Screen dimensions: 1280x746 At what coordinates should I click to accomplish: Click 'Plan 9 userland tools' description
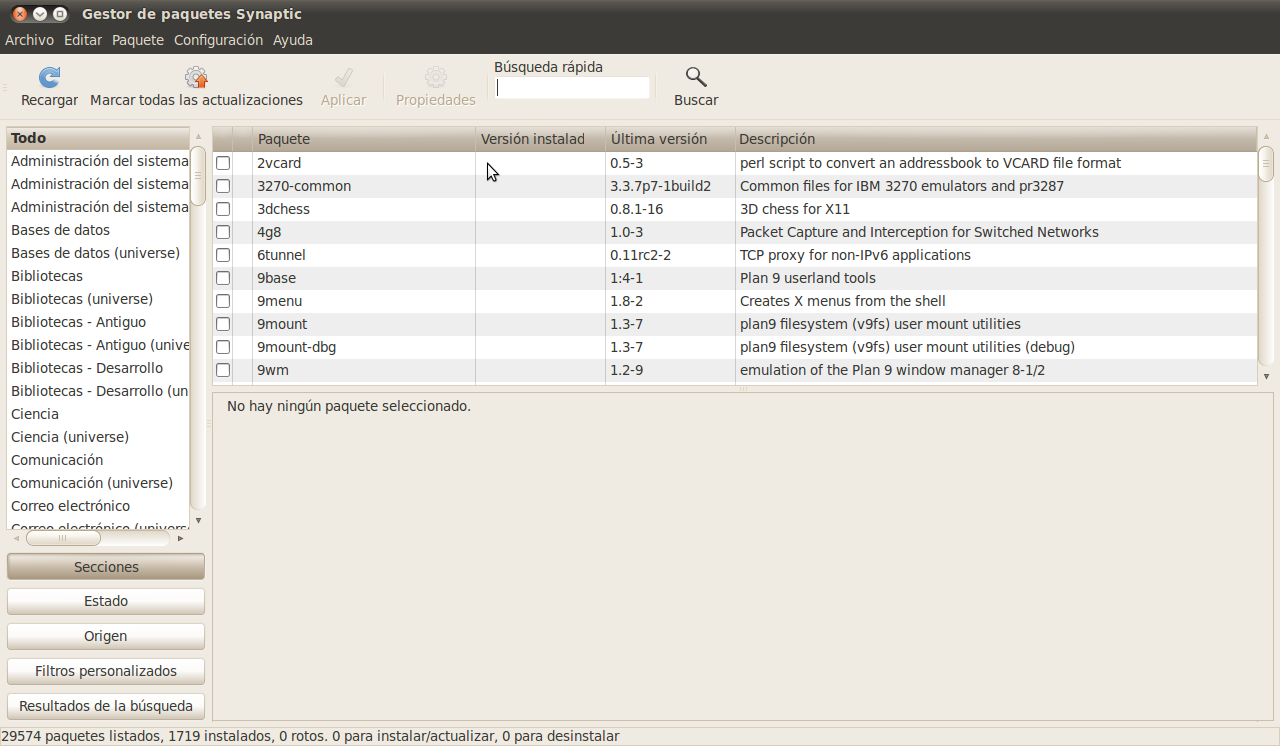click(808, 278)
